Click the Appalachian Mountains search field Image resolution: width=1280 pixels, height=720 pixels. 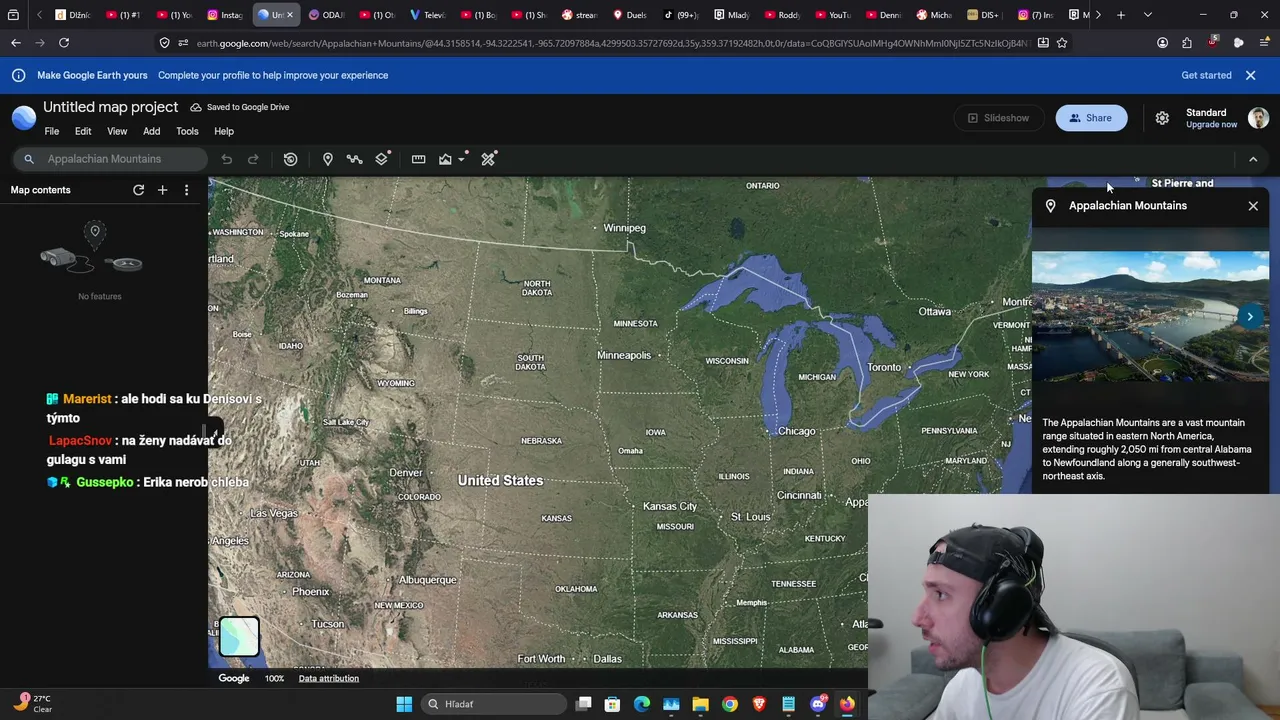pos(110,159)
